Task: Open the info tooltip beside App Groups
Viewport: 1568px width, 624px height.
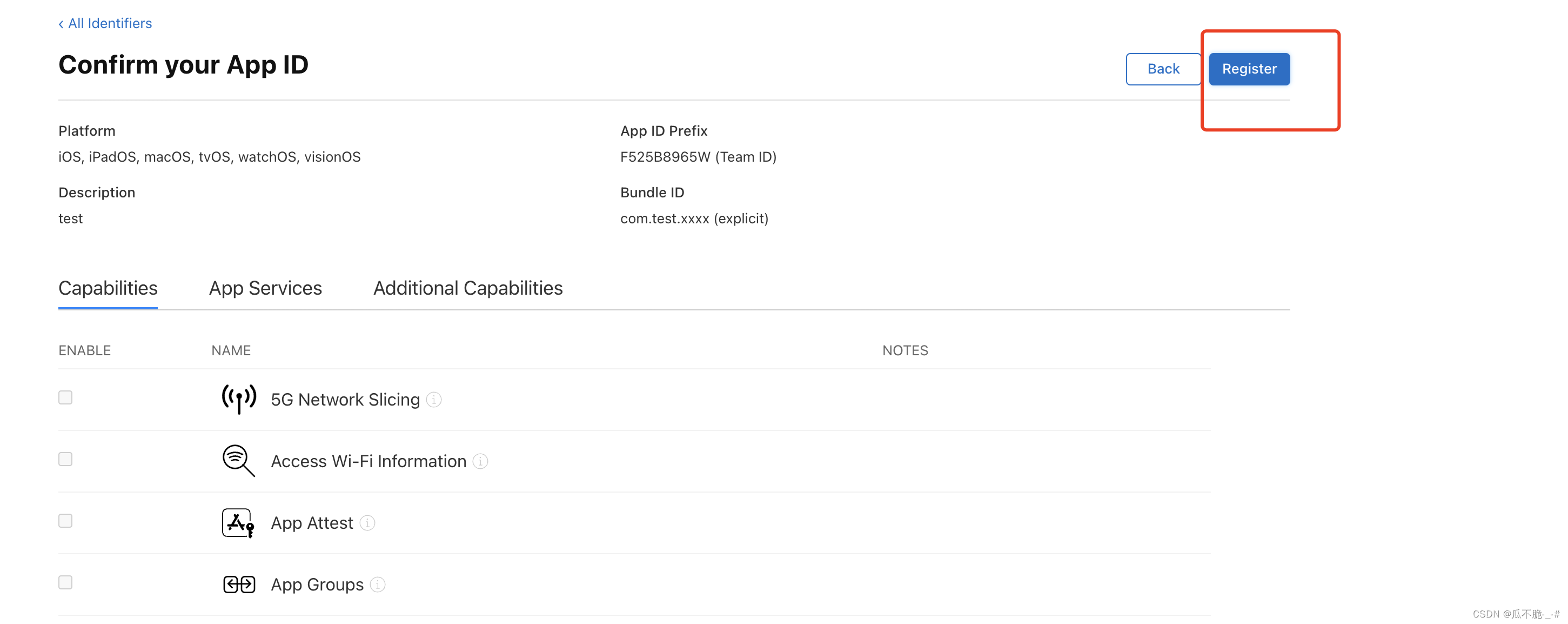Action: point(379,585)
